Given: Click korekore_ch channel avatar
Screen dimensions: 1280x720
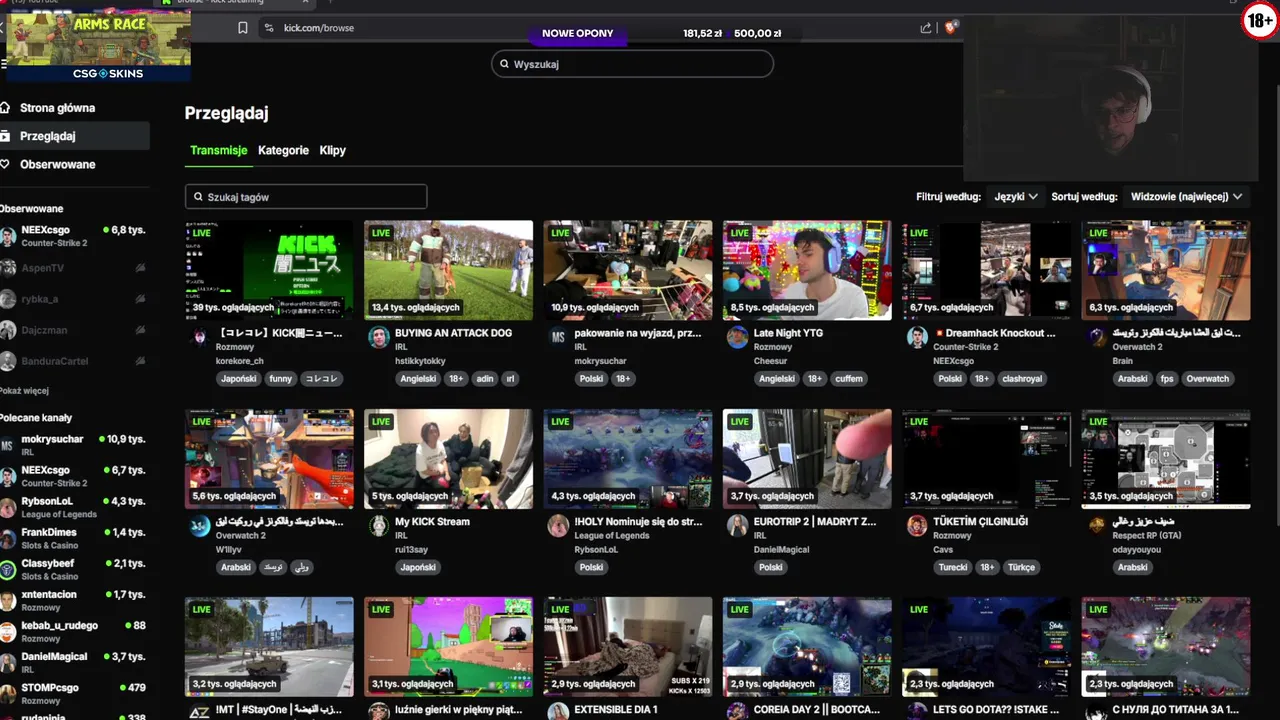Looking at the screenshot, I should pyautogui.click(x=199, y=337).
